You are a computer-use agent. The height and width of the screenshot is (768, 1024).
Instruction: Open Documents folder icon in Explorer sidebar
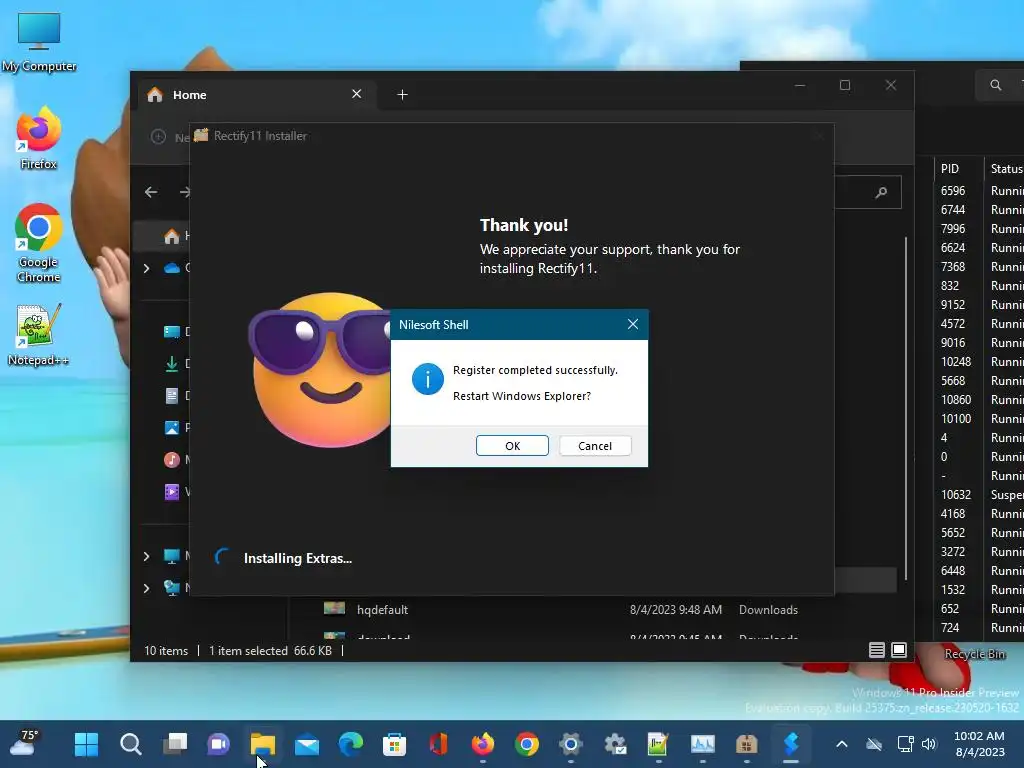coord(172,396)
